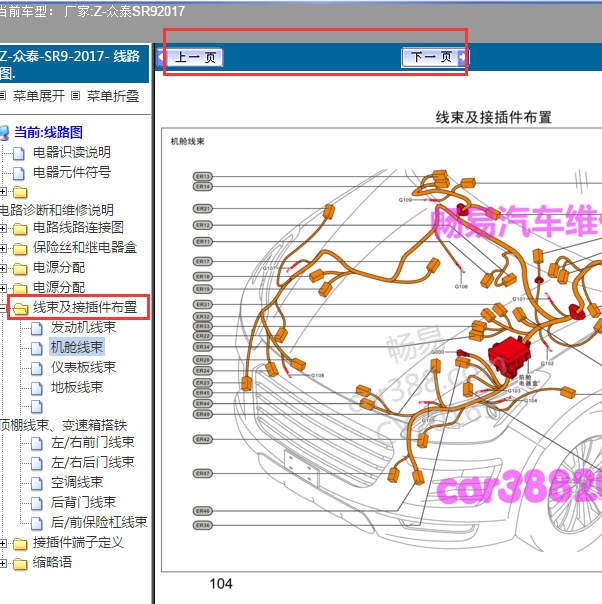
Task: Click page icon beside 空调线束
Action: 37,483
